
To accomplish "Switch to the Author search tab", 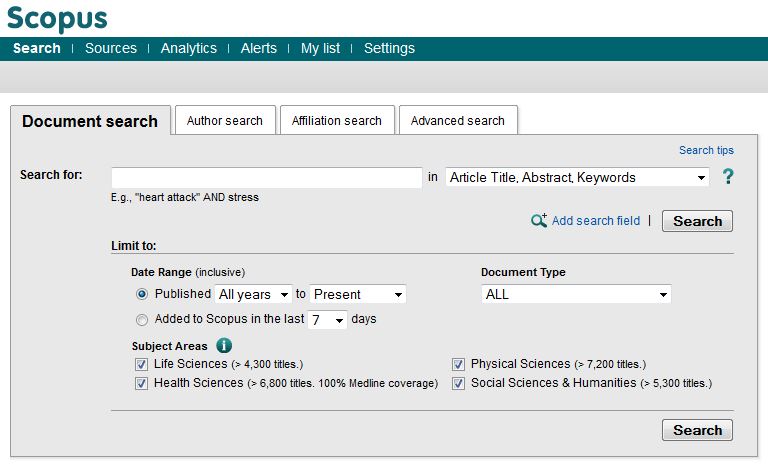I will coord(225,120).
